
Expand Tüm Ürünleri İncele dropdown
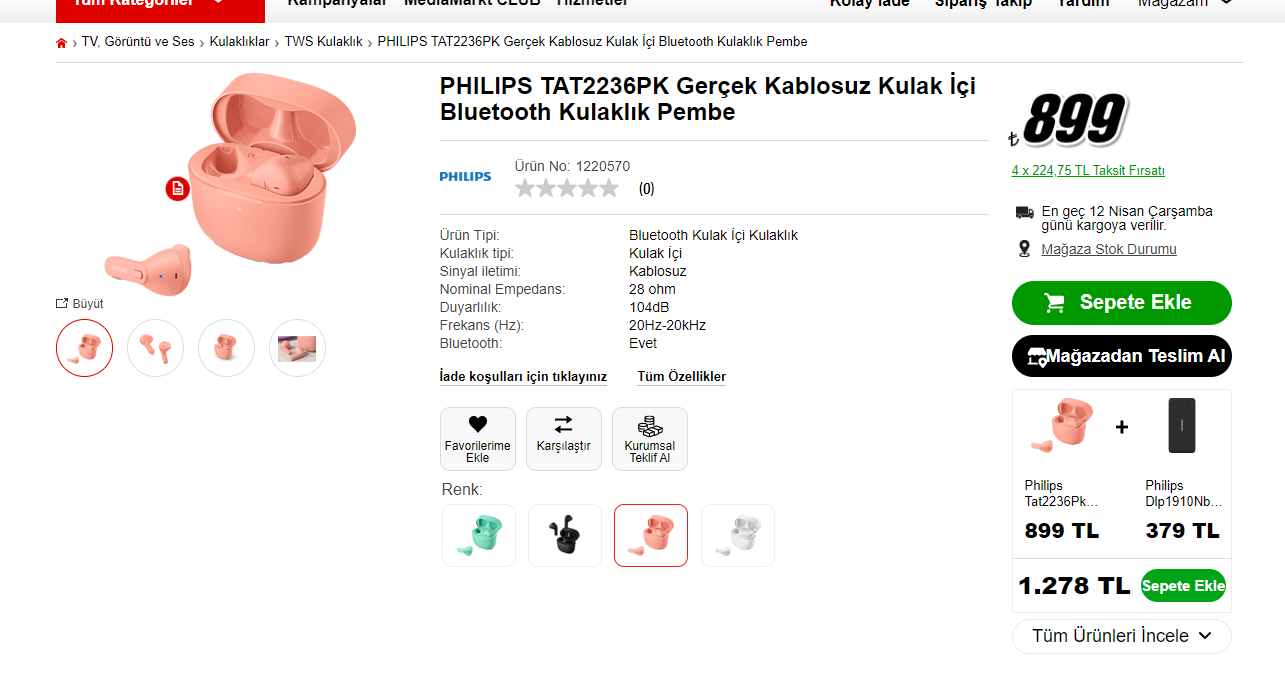[x=1122, y=636]
